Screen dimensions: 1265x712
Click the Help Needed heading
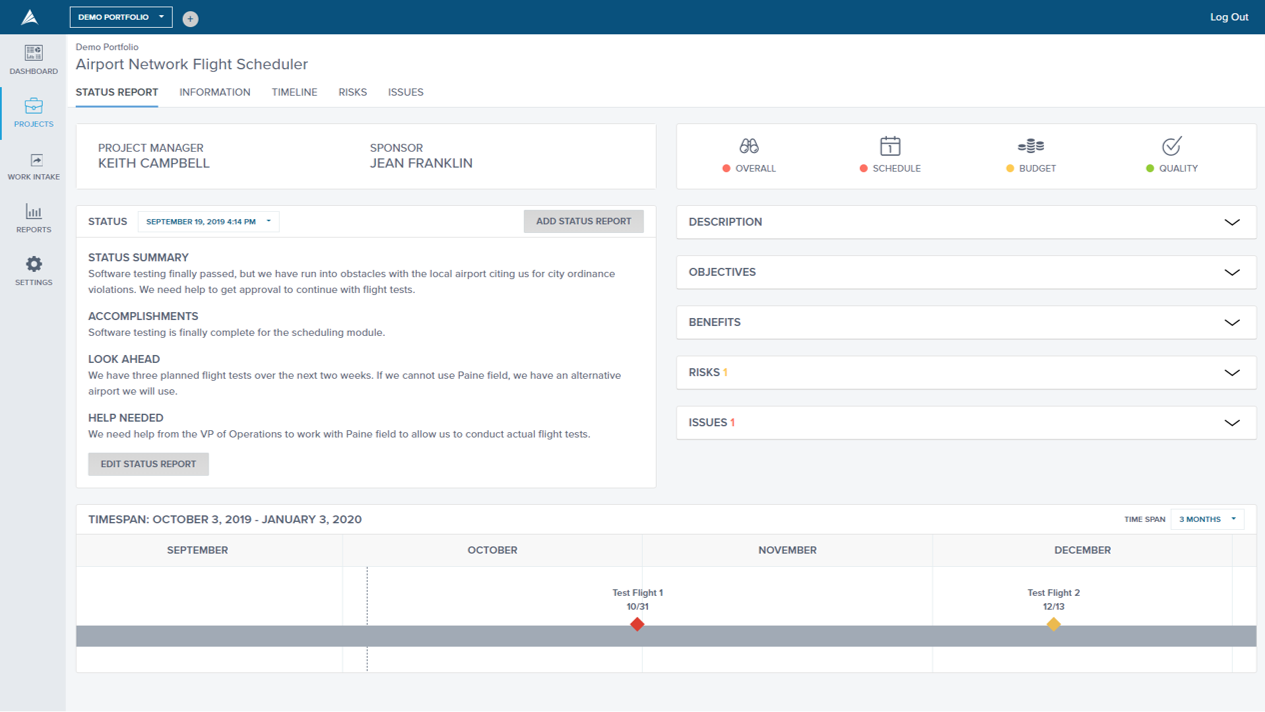[x=126, y=418]
